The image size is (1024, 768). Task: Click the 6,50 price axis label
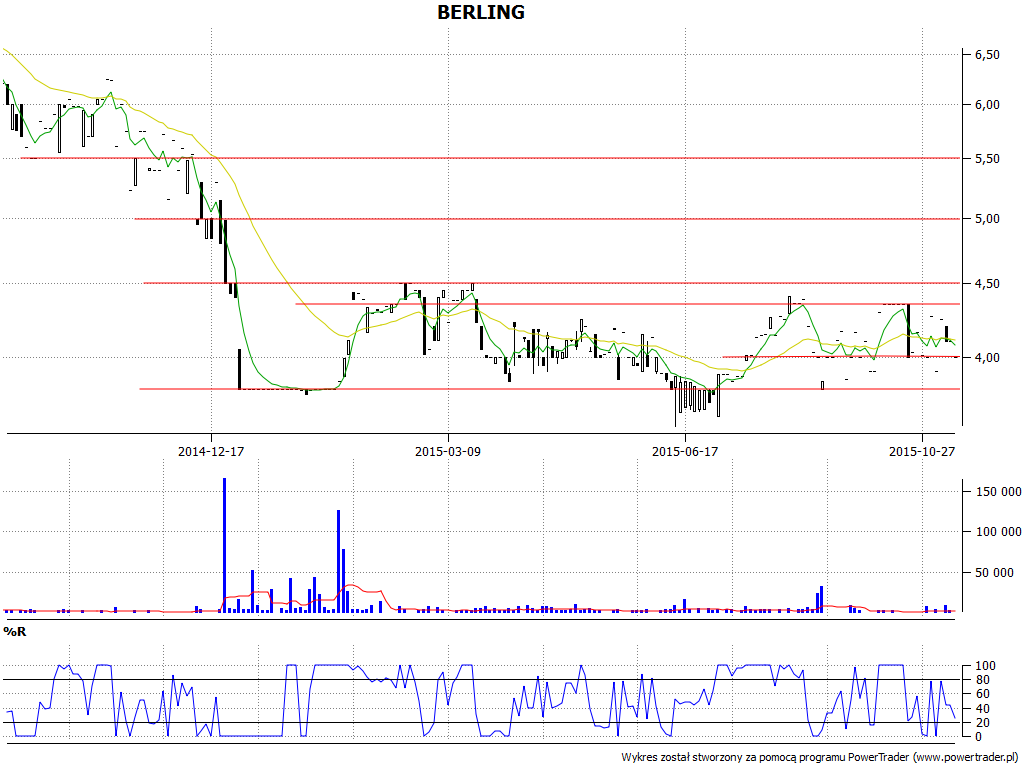[987, 55]
